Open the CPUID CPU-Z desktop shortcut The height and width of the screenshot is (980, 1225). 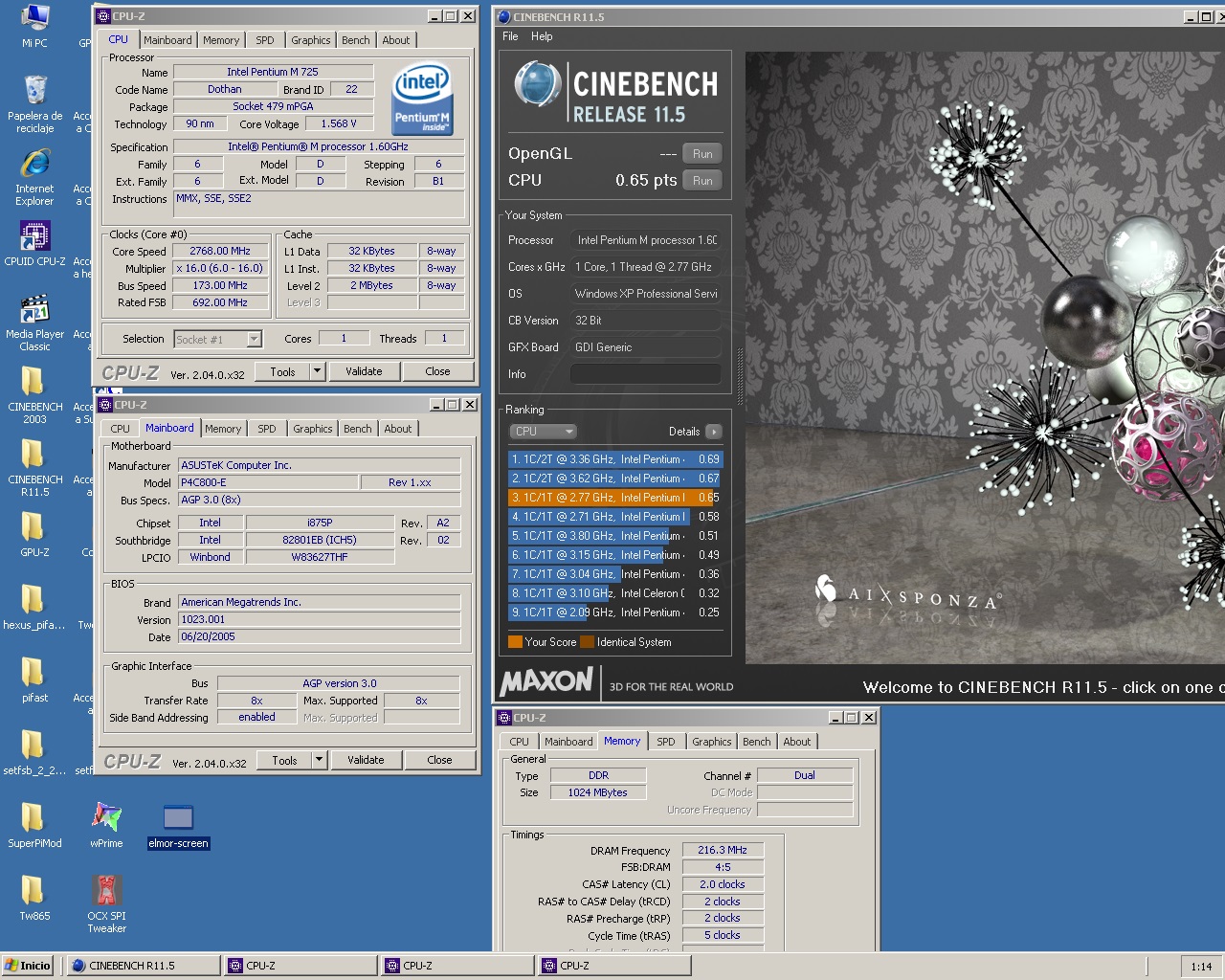tap(34, 243)
